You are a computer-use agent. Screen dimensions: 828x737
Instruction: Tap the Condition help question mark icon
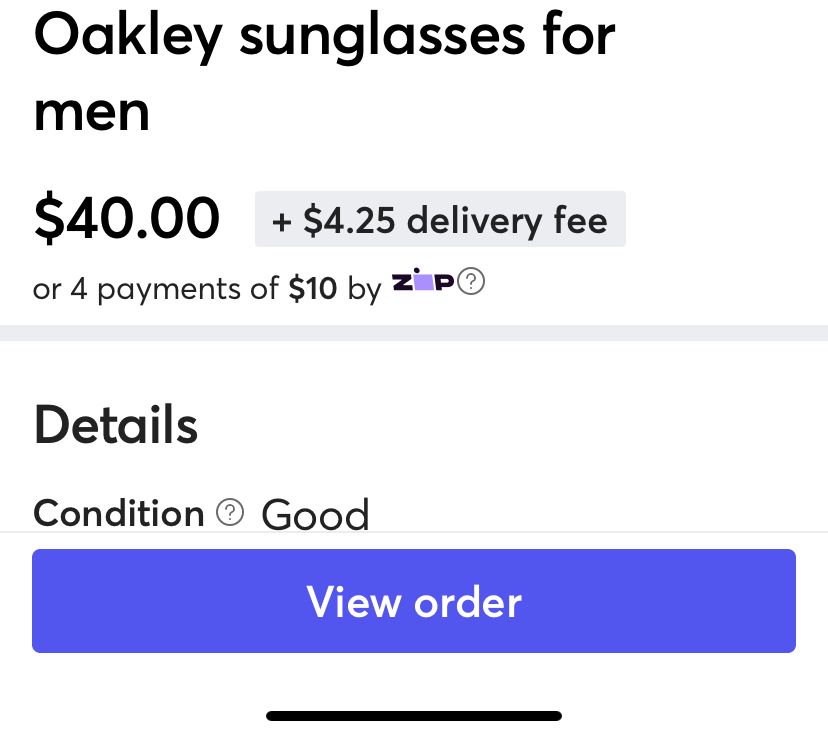coord(230,514)
